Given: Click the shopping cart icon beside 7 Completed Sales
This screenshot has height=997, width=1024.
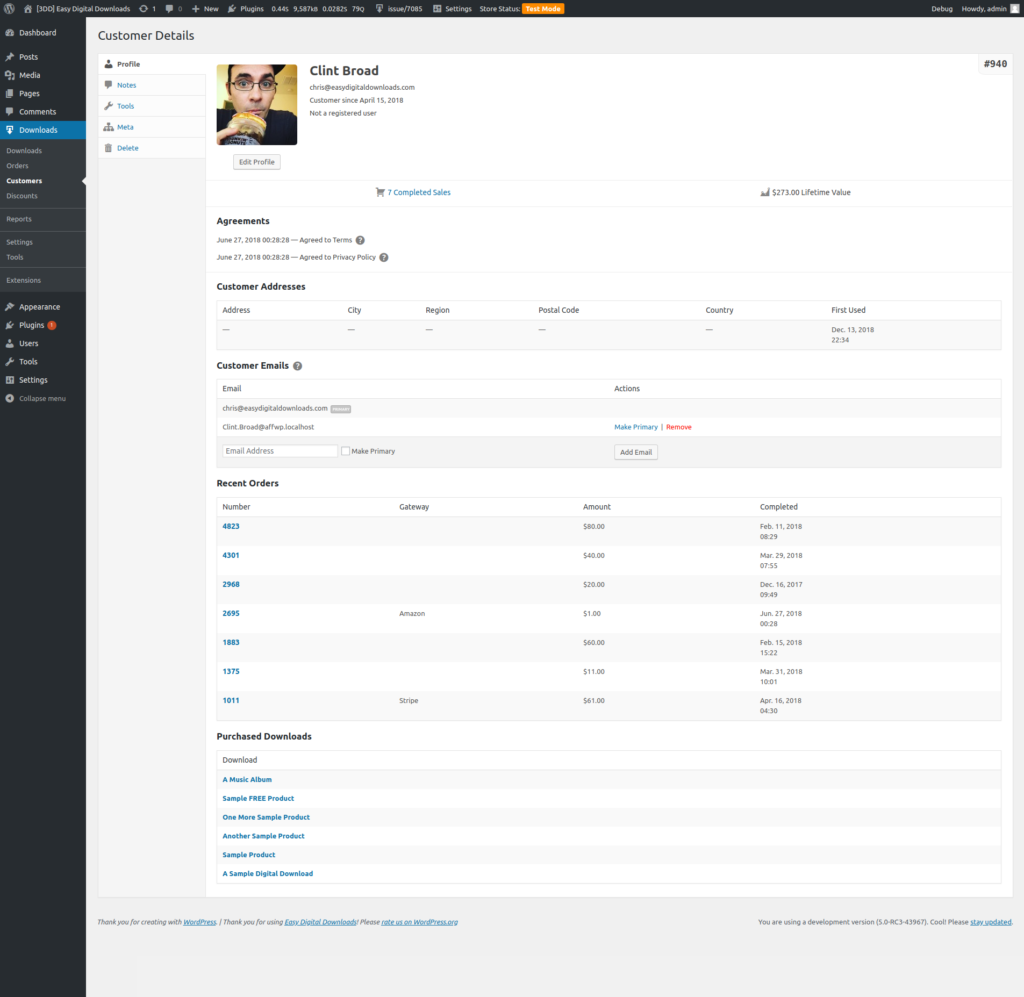Looking at the screenshot, I should pyautogui.click(x=378, y=192).
